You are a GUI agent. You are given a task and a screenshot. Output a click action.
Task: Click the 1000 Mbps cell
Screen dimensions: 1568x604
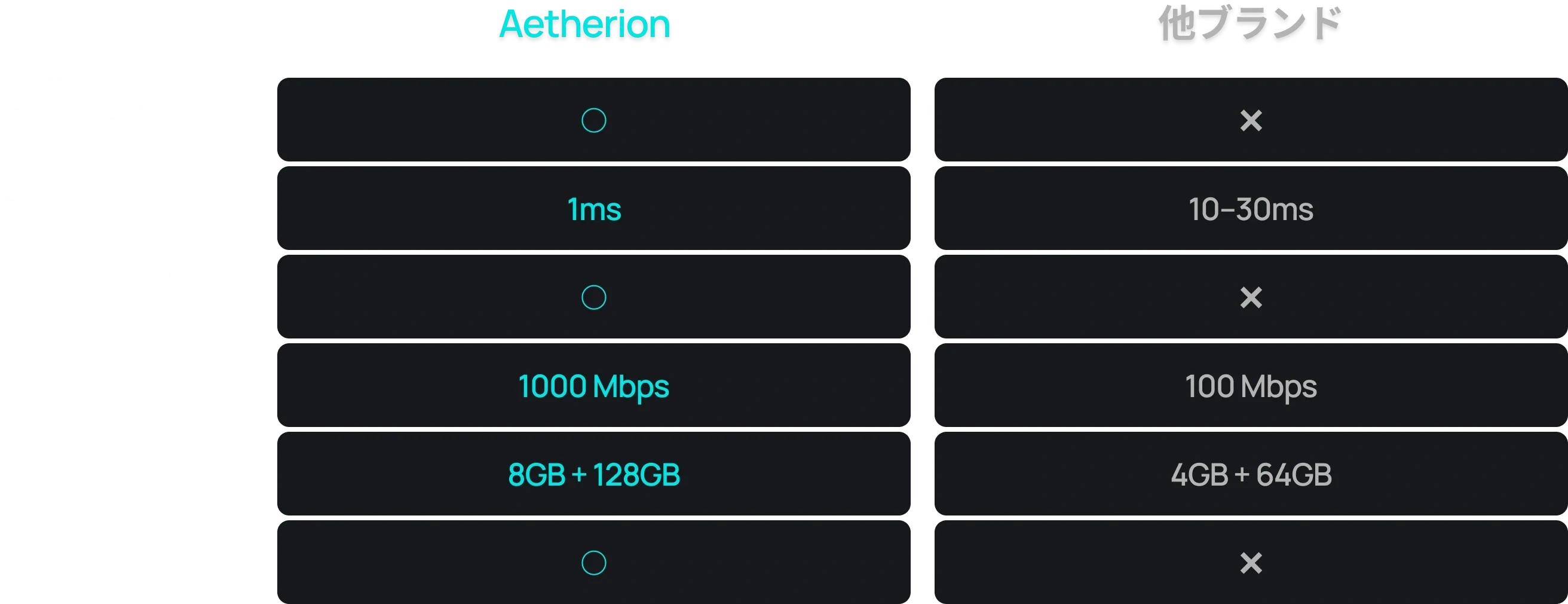593,385
